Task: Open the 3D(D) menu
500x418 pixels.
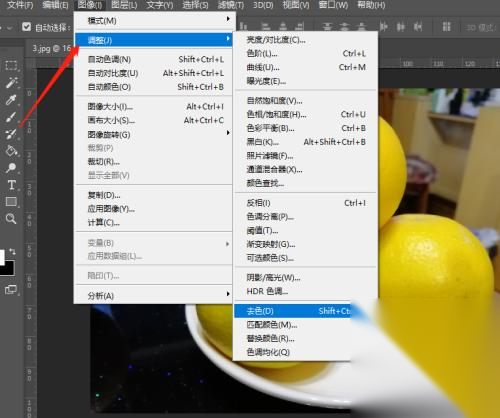Action: [x=263, y=5]
